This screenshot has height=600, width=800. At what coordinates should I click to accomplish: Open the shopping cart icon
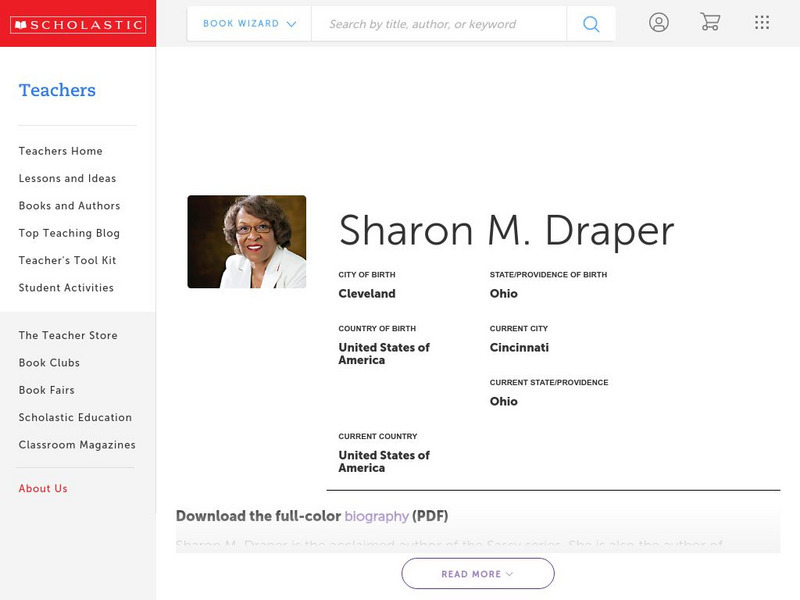point(710,22)
